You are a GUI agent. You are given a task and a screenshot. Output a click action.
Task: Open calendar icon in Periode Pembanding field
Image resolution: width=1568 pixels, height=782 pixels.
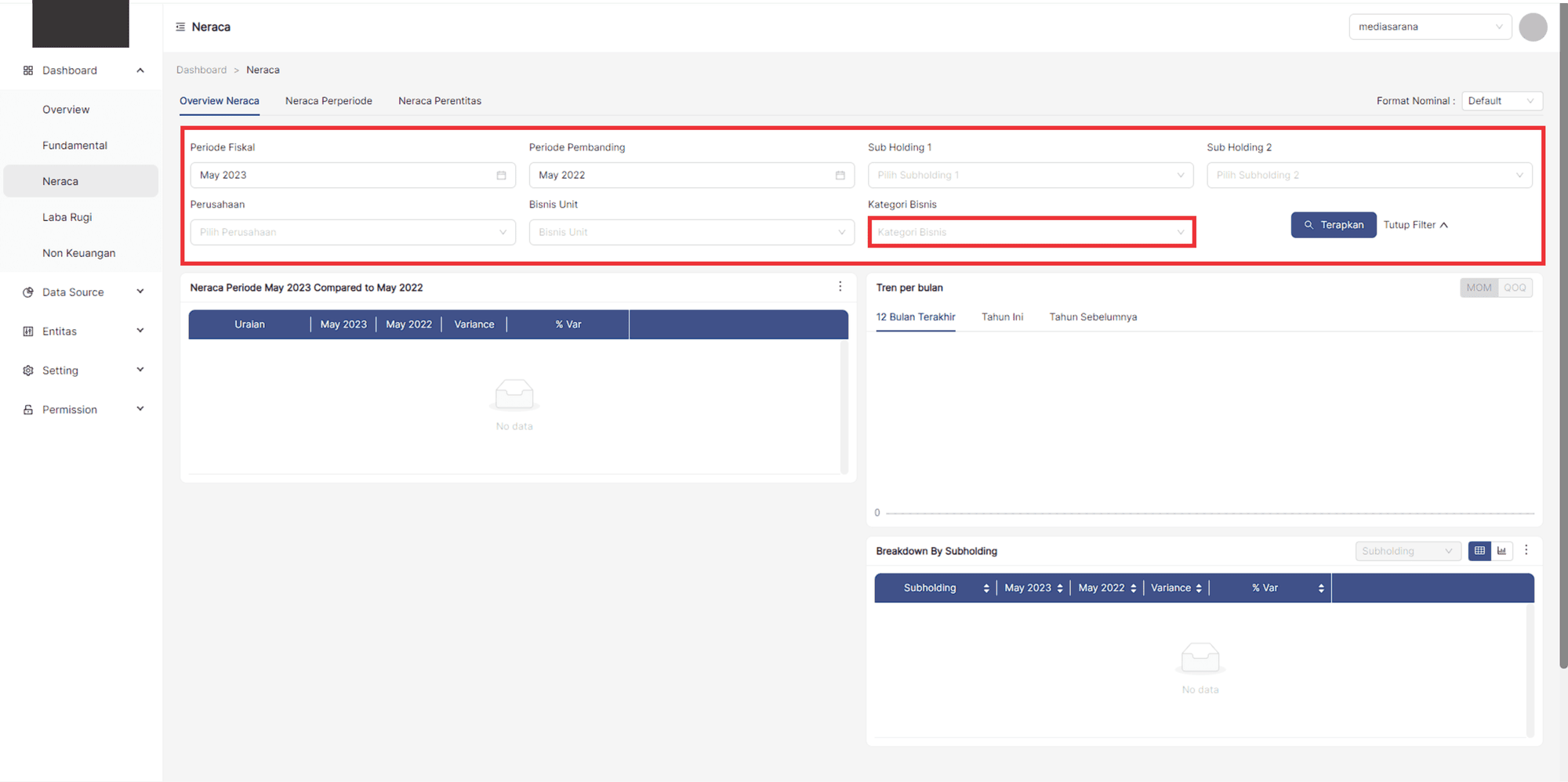click(x=840, y=176)
